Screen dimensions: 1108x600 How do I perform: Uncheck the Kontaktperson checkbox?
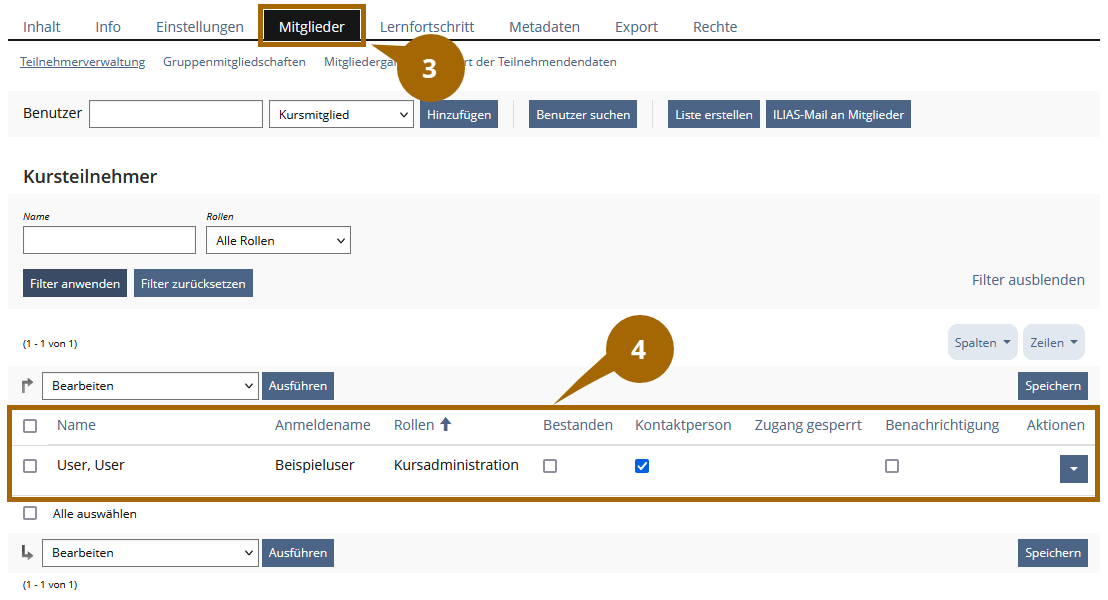[x=642, y=466]
